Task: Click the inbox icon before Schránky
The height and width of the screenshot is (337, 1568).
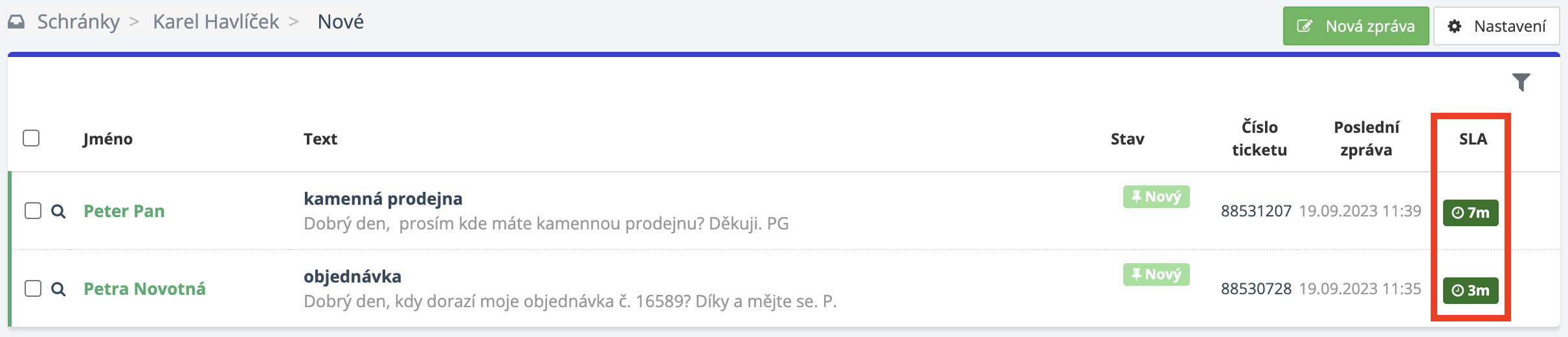Action: point(16,22)
